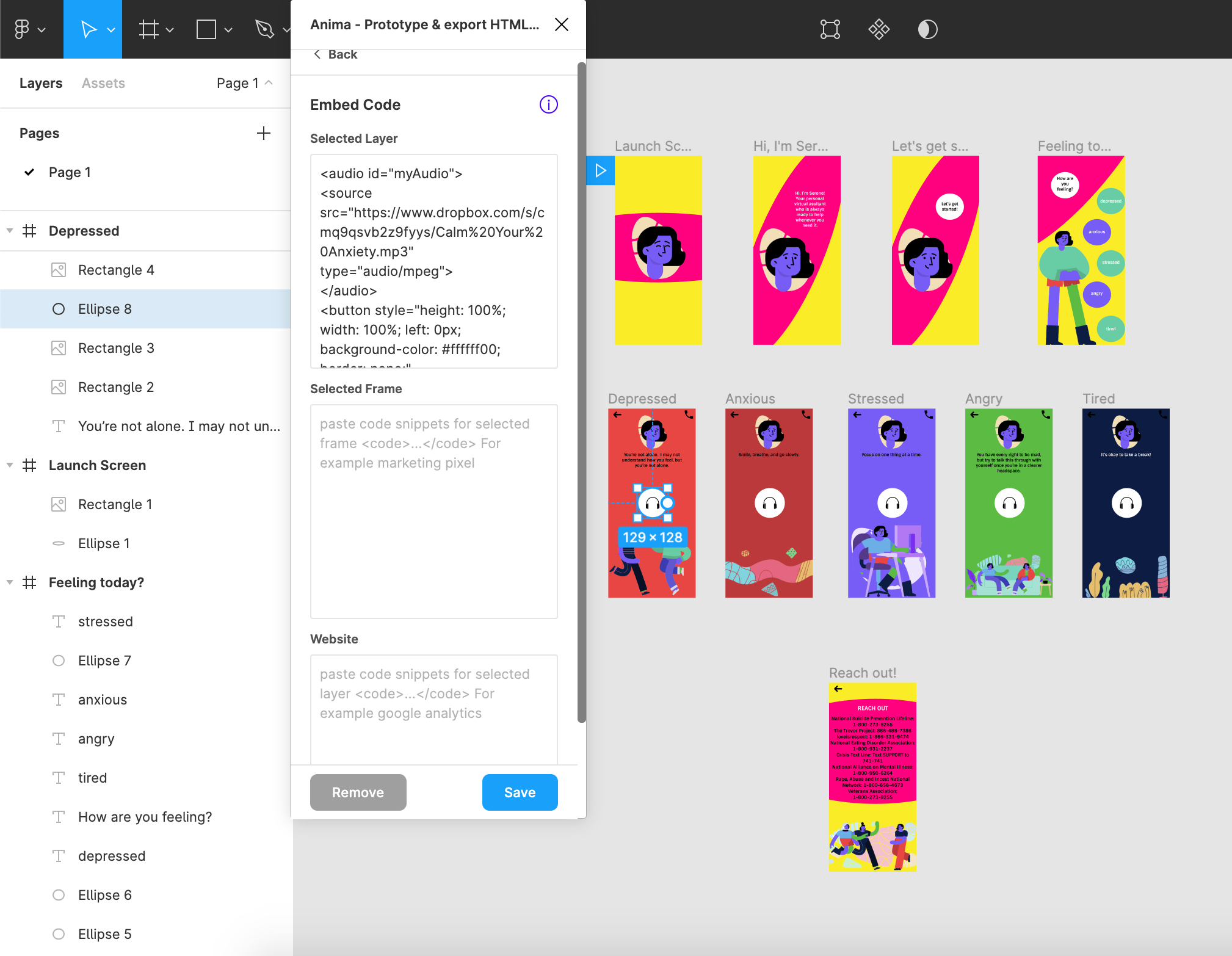Image resolution: width=1232 pixels, height=956 pixels.
Task: Click the Edit object icon in toolbar
Action: [830, 29]
